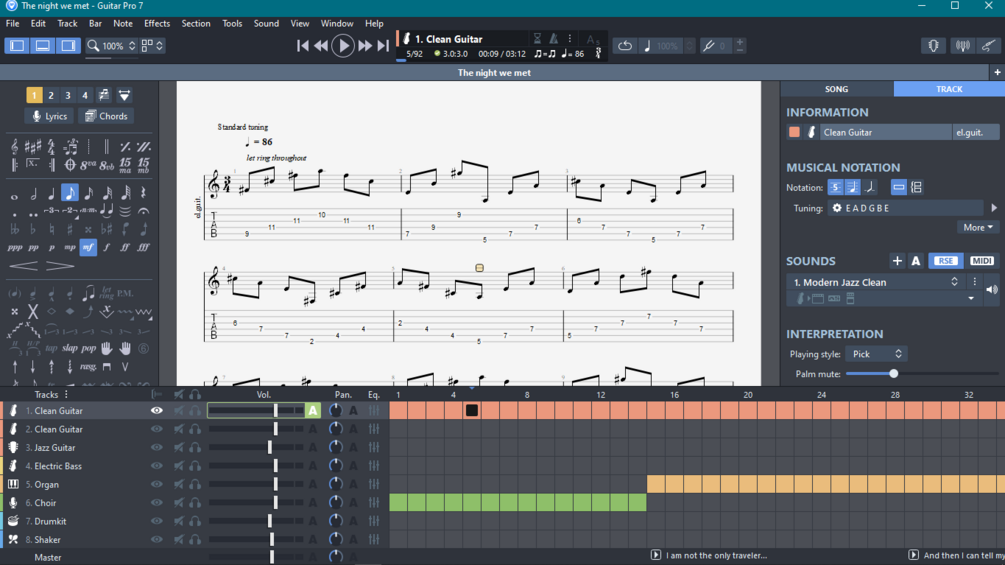Open the Chords panel
Screen dimensions: 1005x565
pos(106,116)
